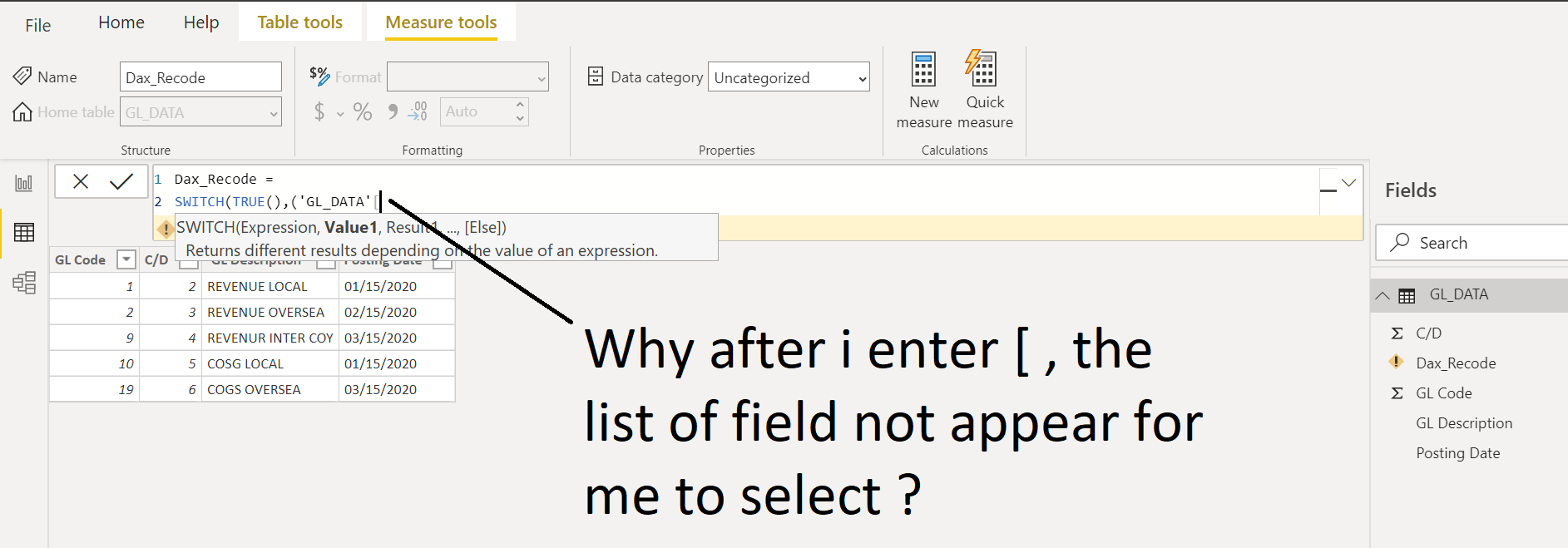
Task: Click the Name tag icon
Action: [x=22, y=76]
